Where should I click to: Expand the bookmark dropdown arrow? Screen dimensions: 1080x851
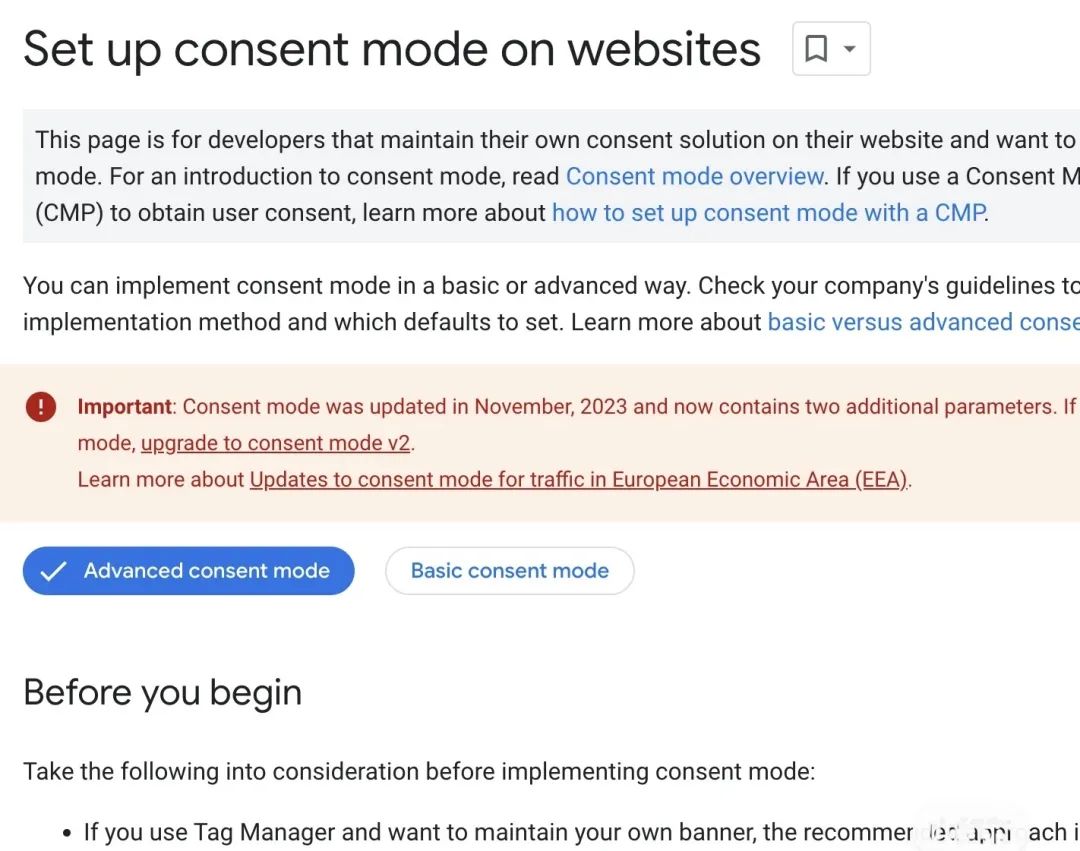849,49
